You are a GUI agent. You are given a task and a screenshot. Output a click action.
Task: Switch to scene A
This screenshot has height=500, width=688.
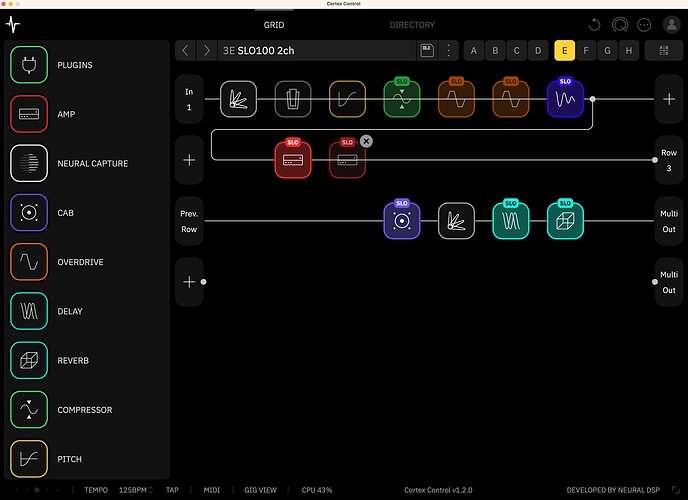pyautogui.click(x=473, y=50)
